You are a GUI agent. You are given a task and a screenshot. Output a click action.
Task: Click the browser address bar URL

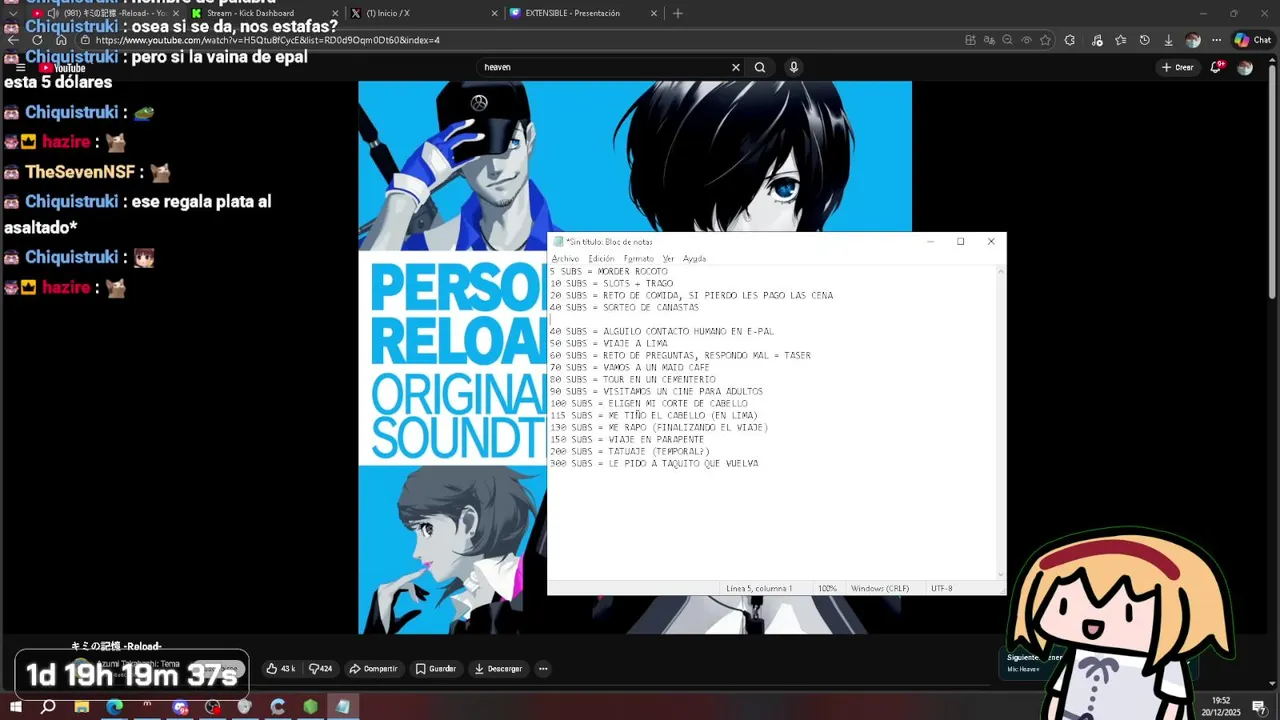(267, 40)
